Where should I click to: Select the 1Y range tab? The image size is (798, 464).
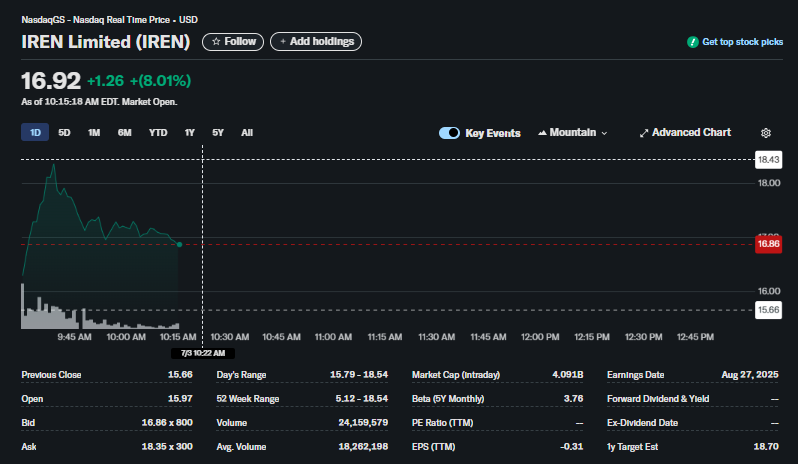[189, 133]
